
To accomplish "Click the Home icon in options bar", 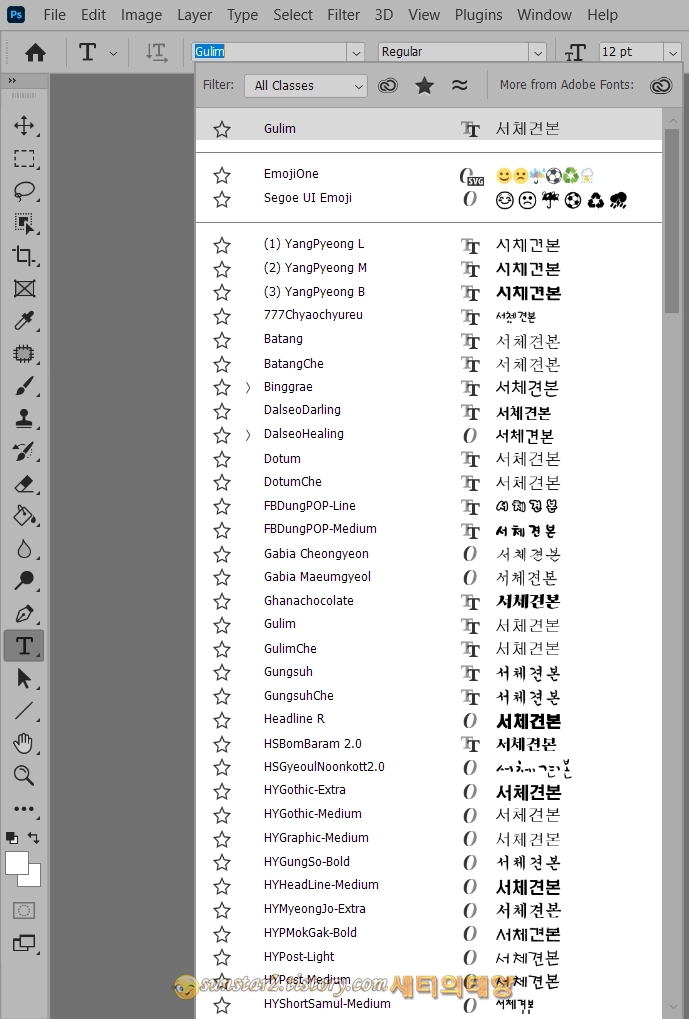I will point(35,52).
